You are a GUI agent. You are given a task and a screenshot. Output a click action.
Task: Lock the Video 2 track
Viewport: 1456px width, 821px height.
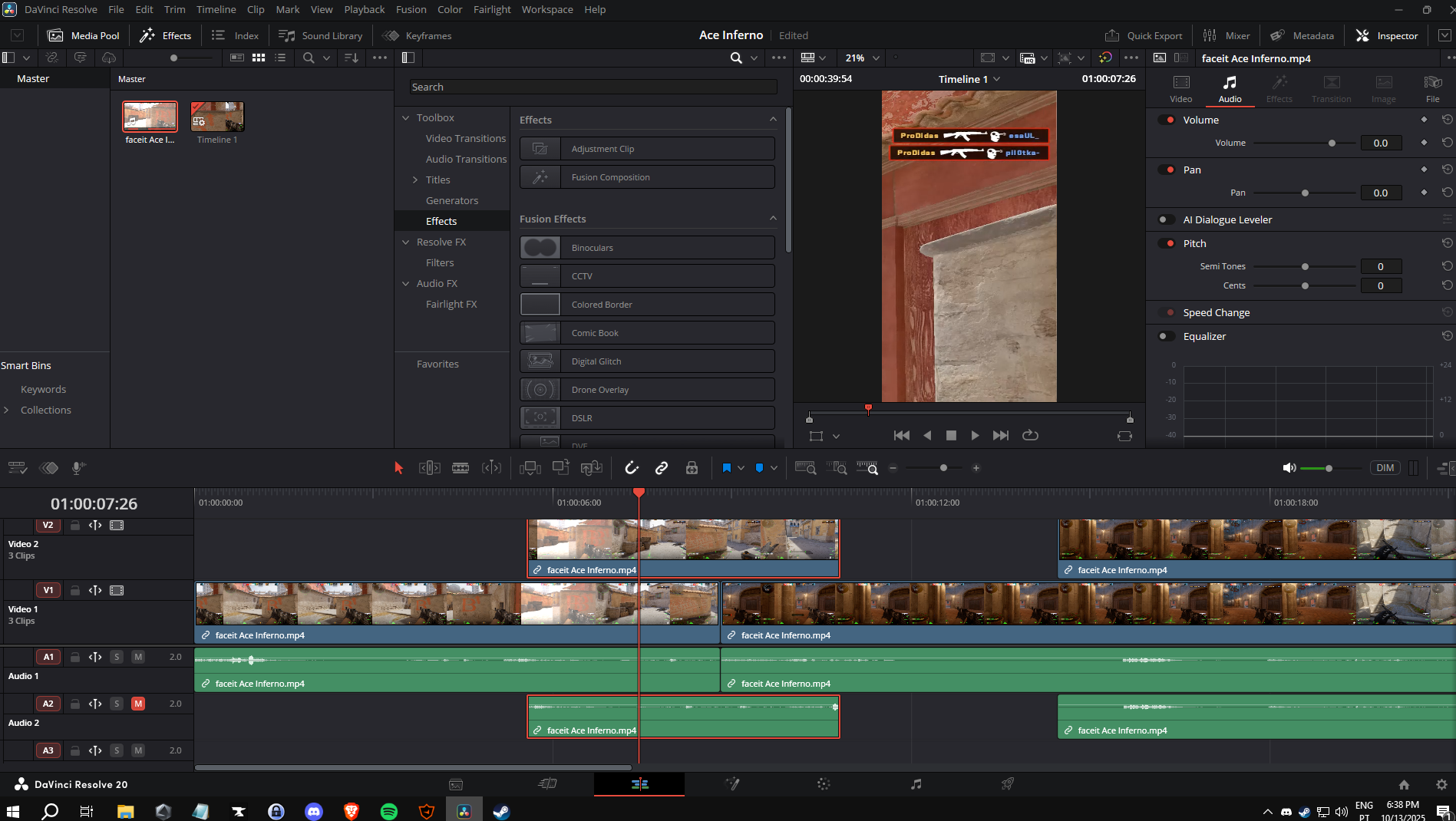coord(75,526)
